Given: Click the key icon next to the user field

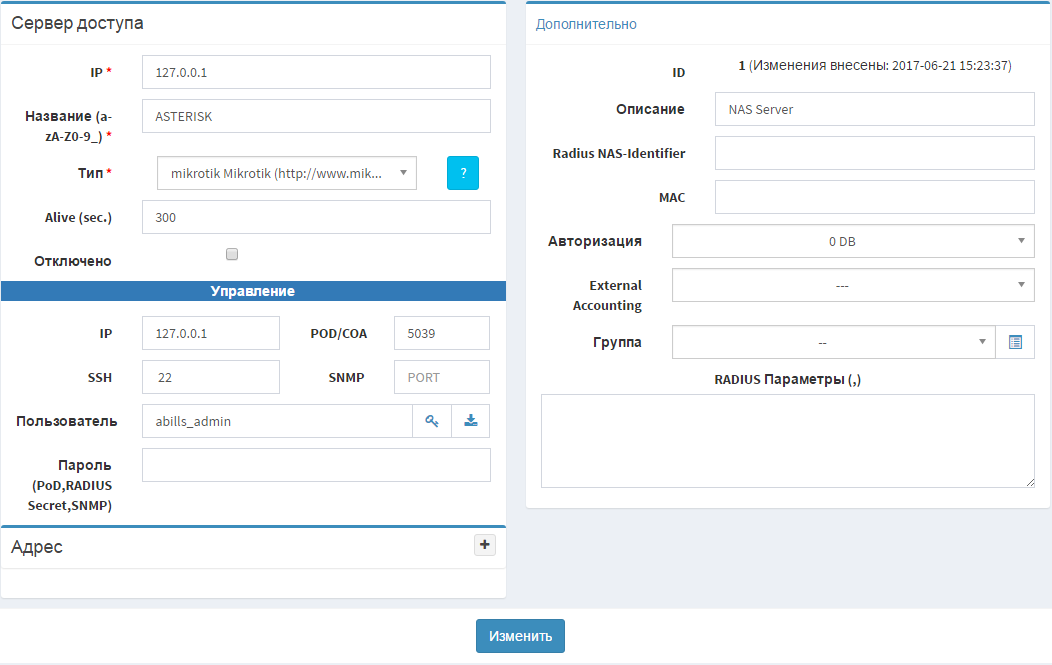Looking at the screenshot, I should [432, 421].
